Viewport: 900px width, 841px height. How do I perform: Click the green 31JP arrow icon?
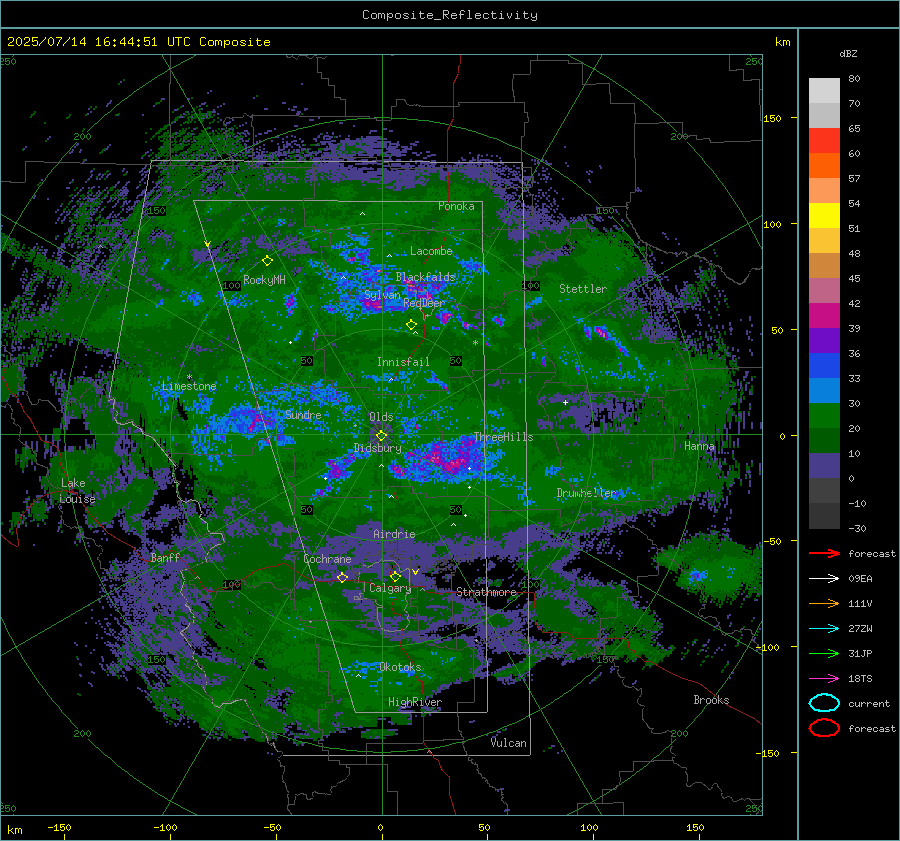coord(824,653)
